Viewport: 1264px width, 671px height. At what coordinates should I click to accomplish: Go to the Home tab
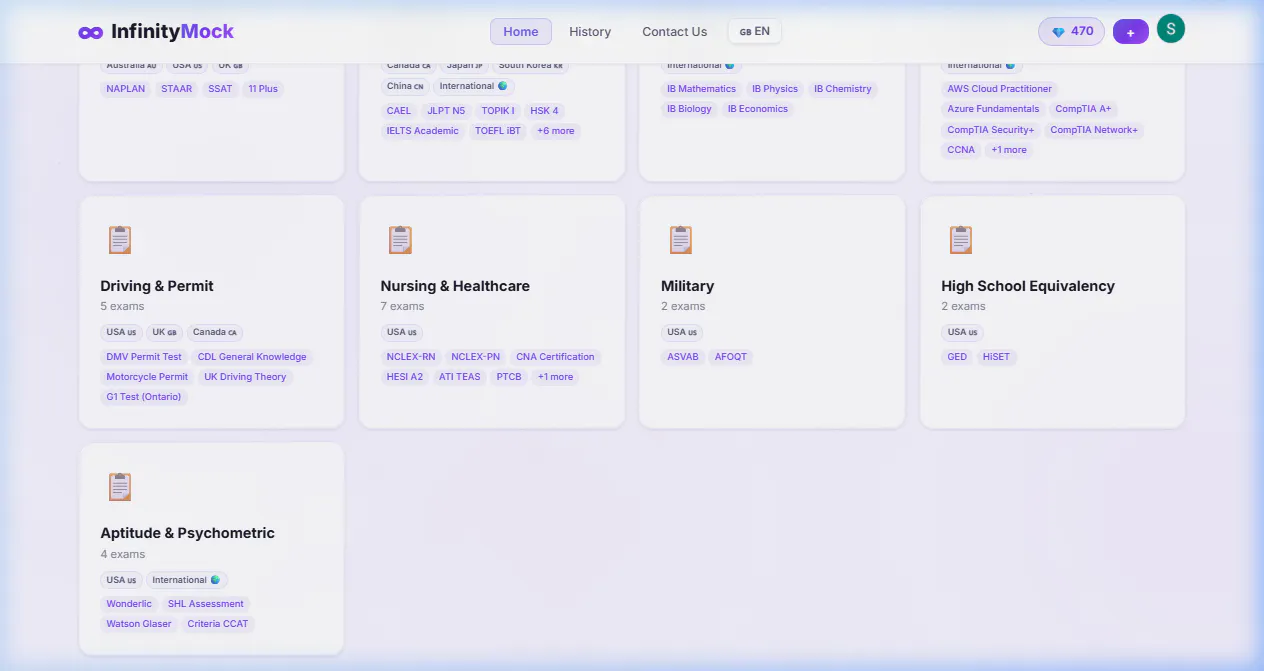[x=521, y=31]
